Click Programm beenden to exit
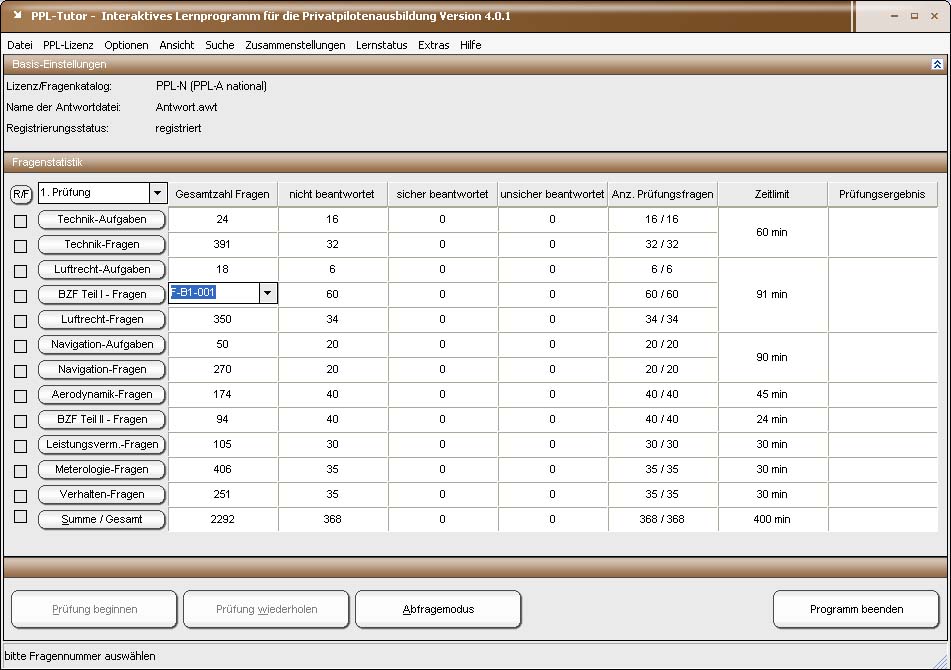This screenshot has width=951, height=670. (x=856, y=609)
